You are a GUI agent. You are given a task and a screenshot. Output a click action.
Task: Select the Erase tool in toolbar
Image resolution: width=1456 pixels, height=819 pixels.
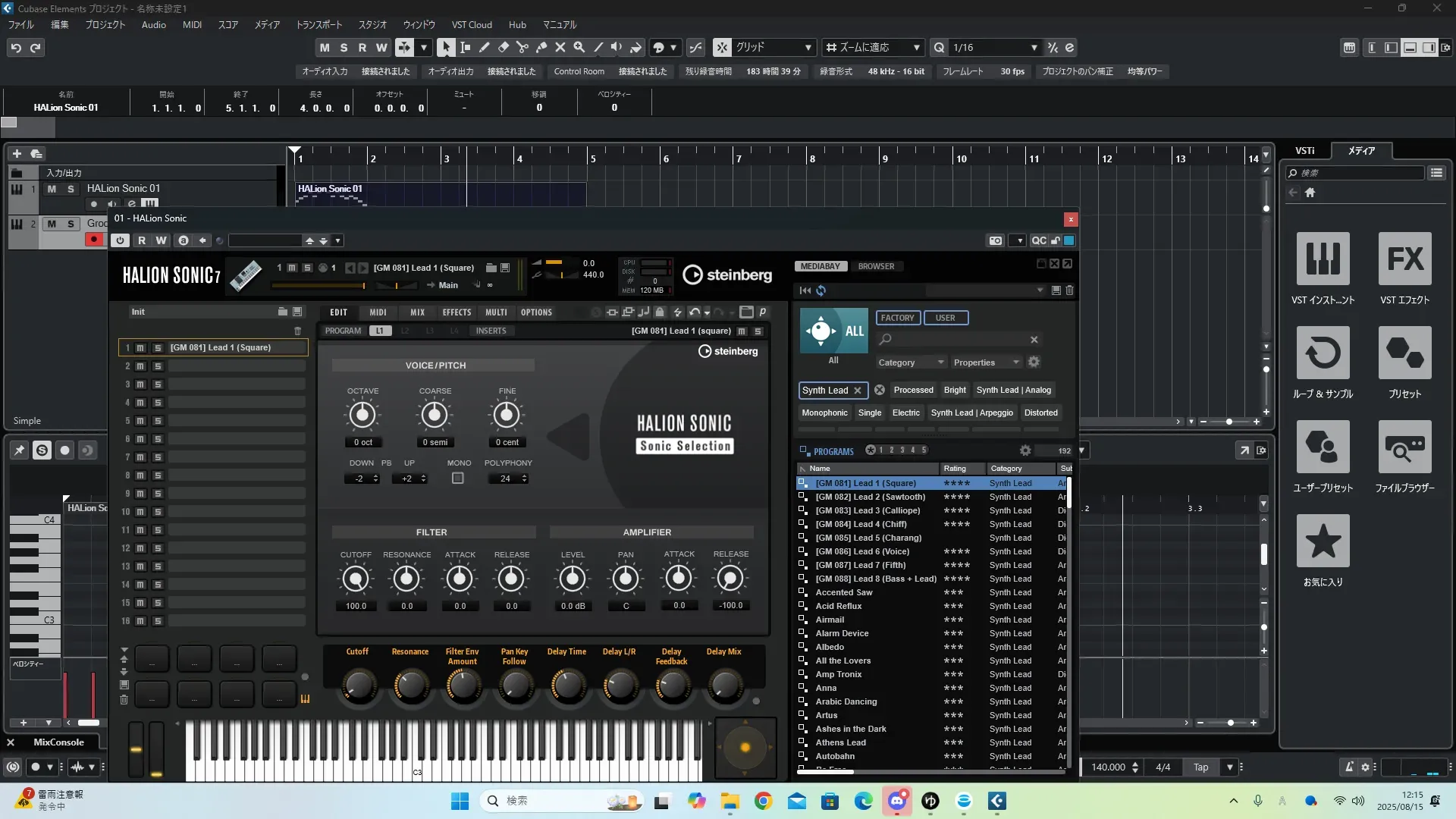pos(504,47)
